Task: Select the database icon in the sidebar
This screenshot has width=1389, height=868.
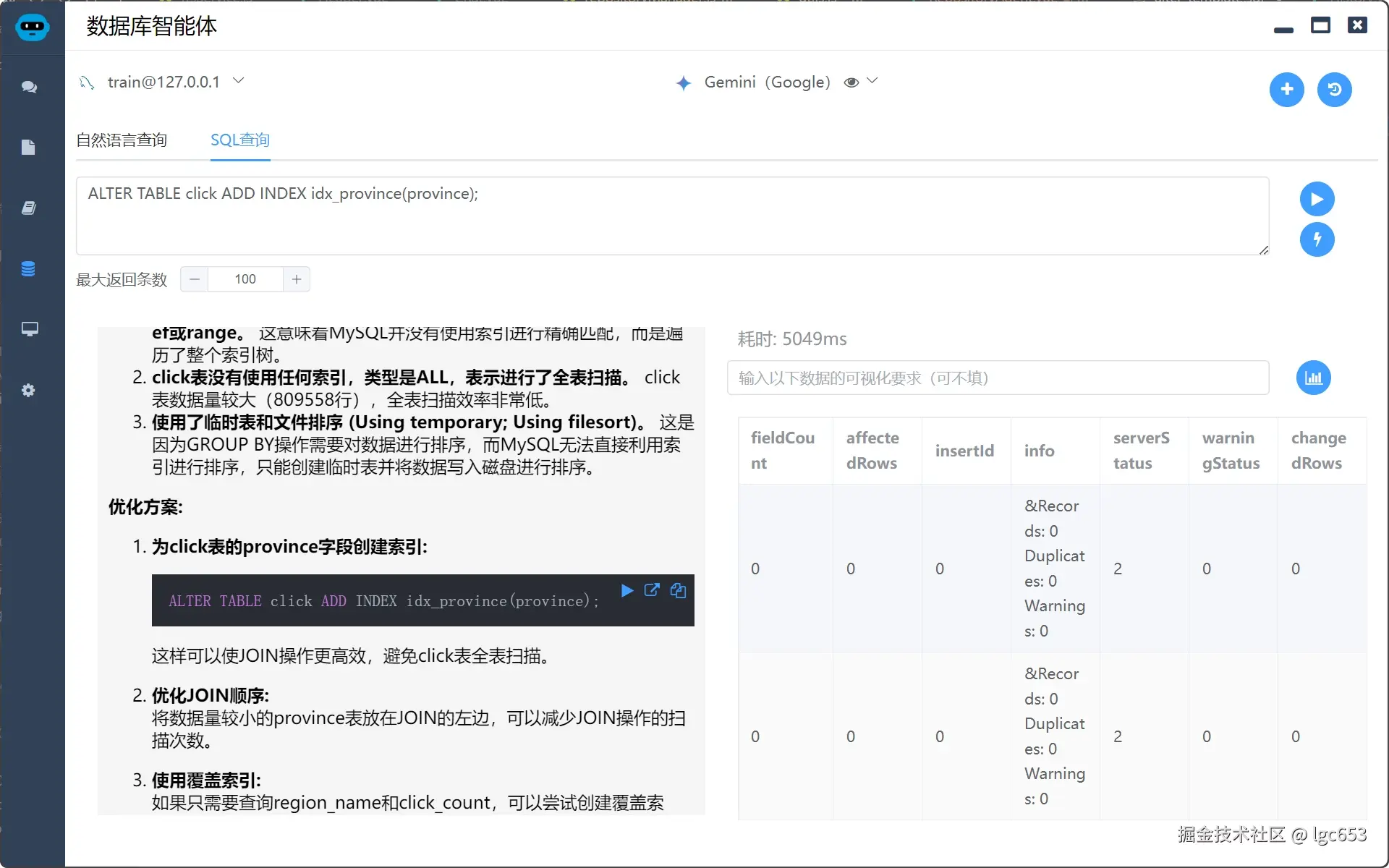Action: tap(29, 268)
